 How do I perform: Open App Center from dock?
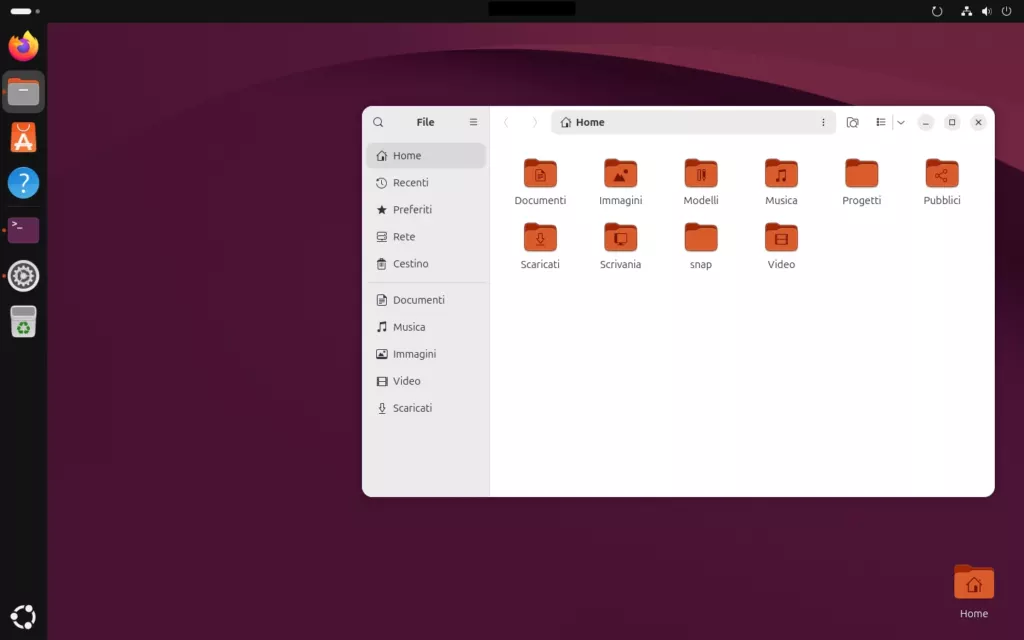[24, 138]
